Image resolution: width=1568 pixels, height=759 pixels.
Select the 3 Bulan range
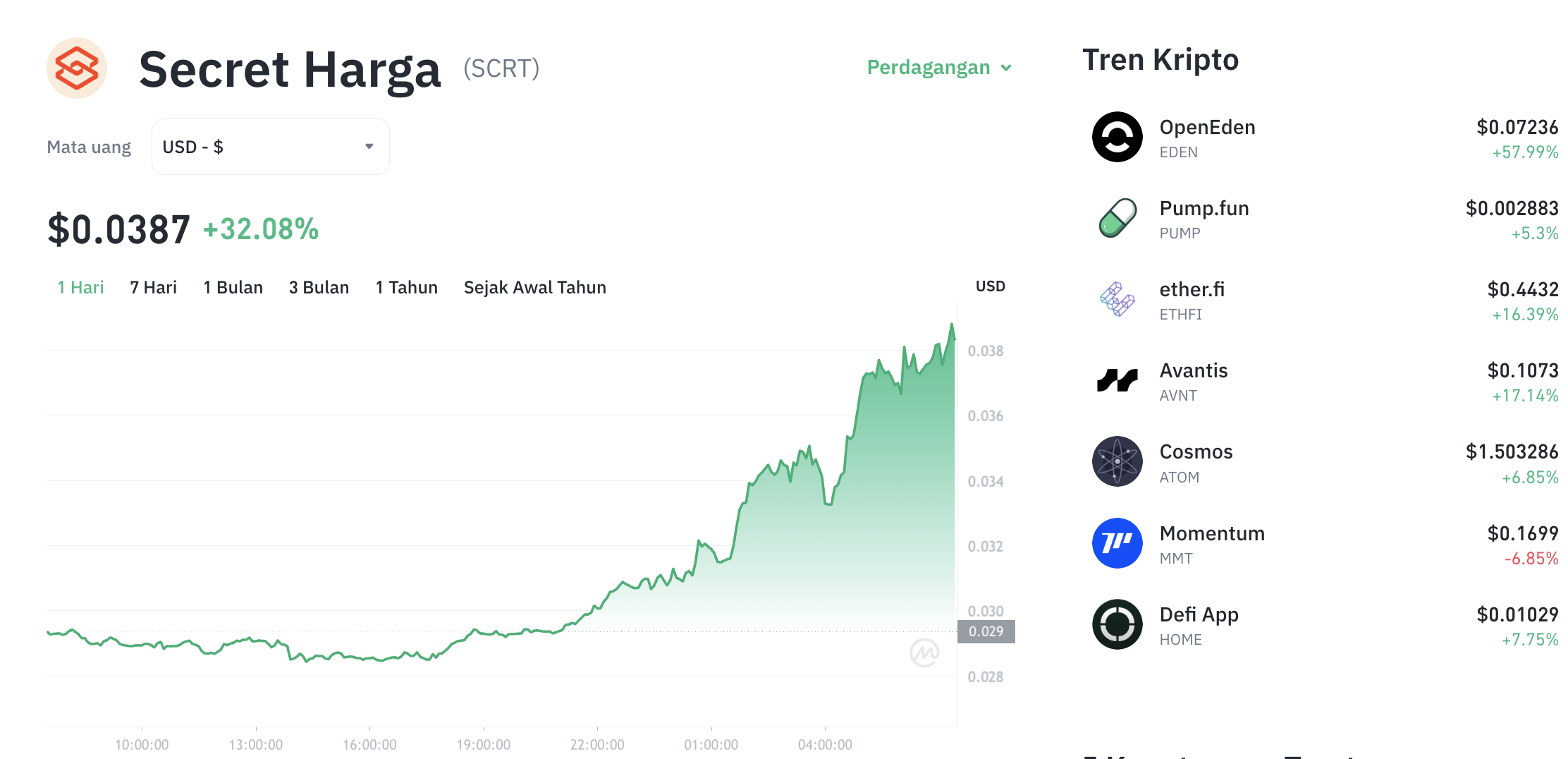[319, 287]
